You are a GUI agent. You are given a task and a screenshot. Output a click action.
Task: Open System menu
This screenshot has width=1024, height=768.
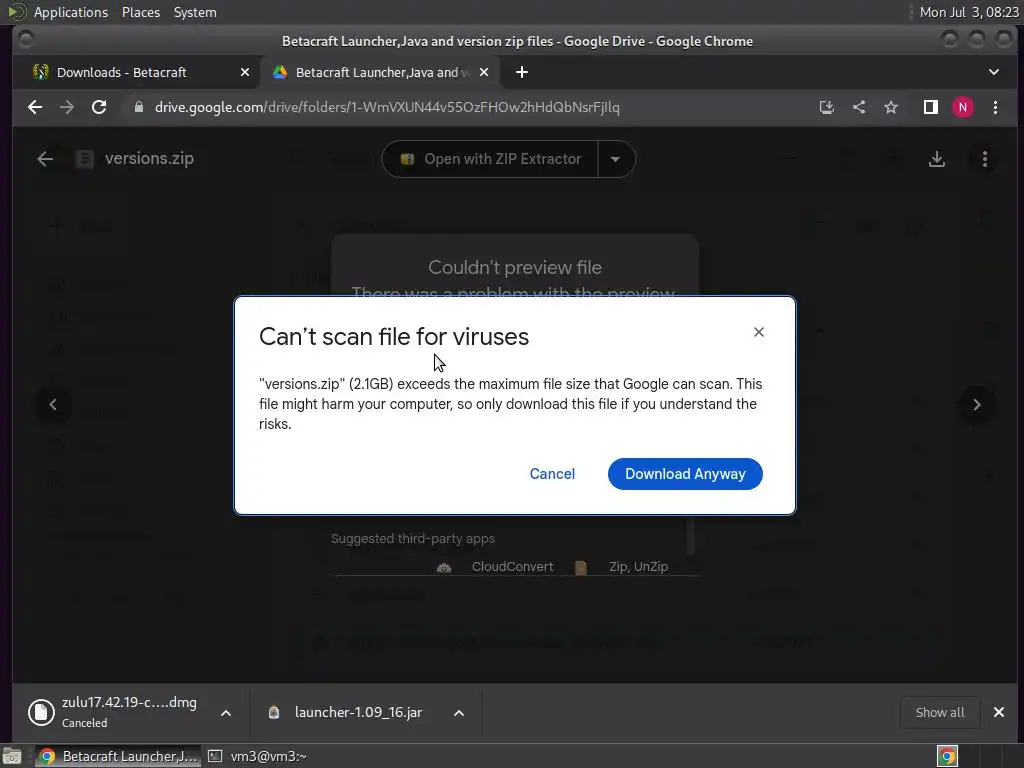195,12
